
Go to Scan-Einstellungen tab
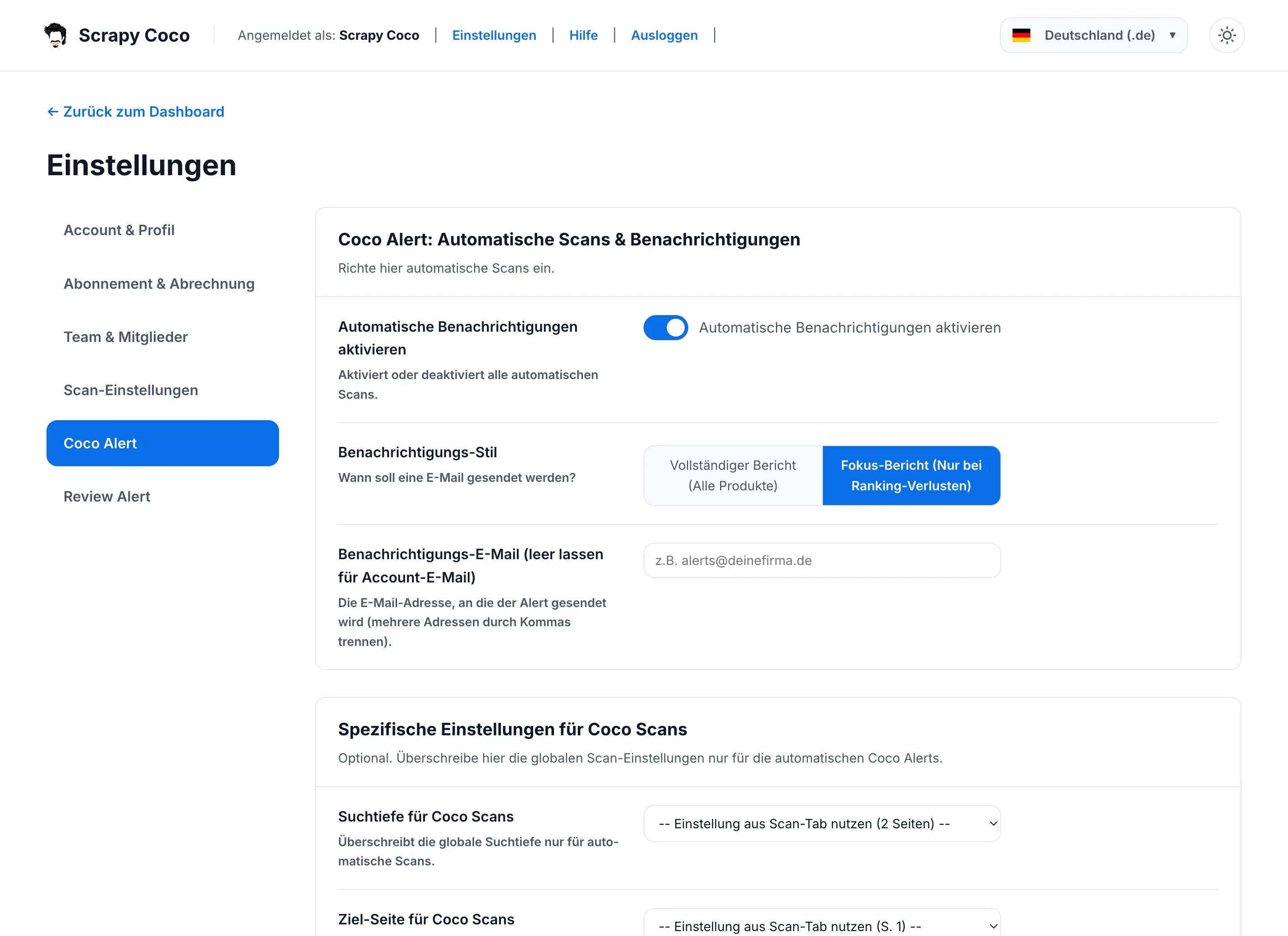coord(162,391)
